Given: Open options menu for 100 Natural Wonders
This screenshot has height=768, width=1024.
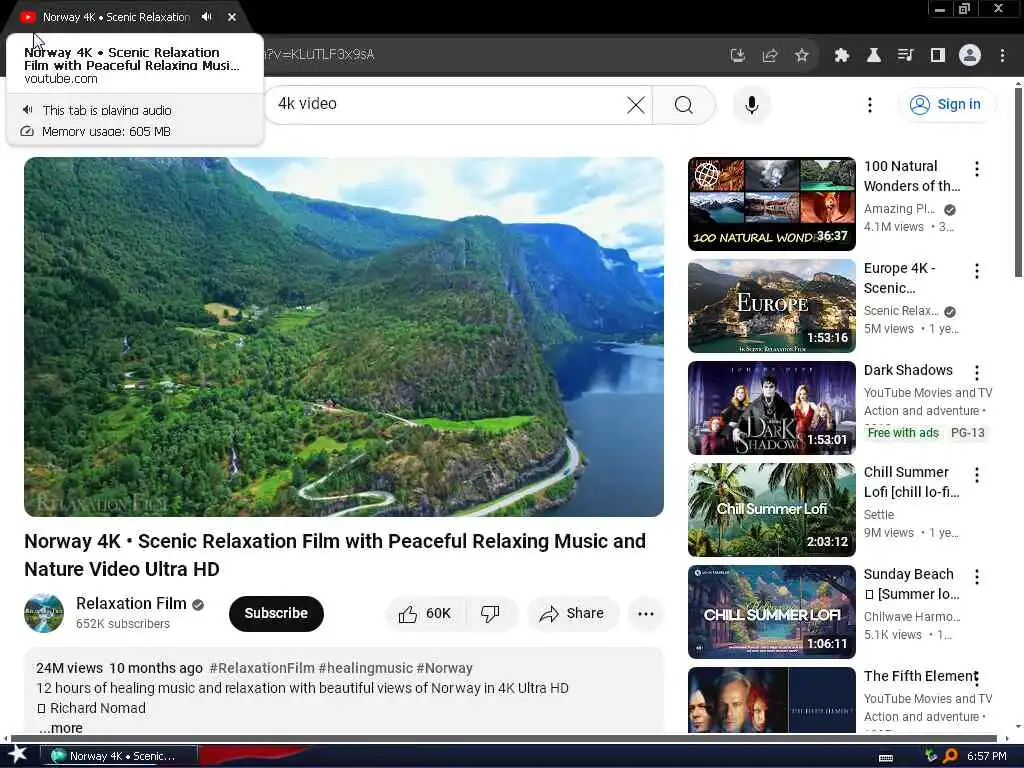Looking at the screenshot, I should [976, 169].
